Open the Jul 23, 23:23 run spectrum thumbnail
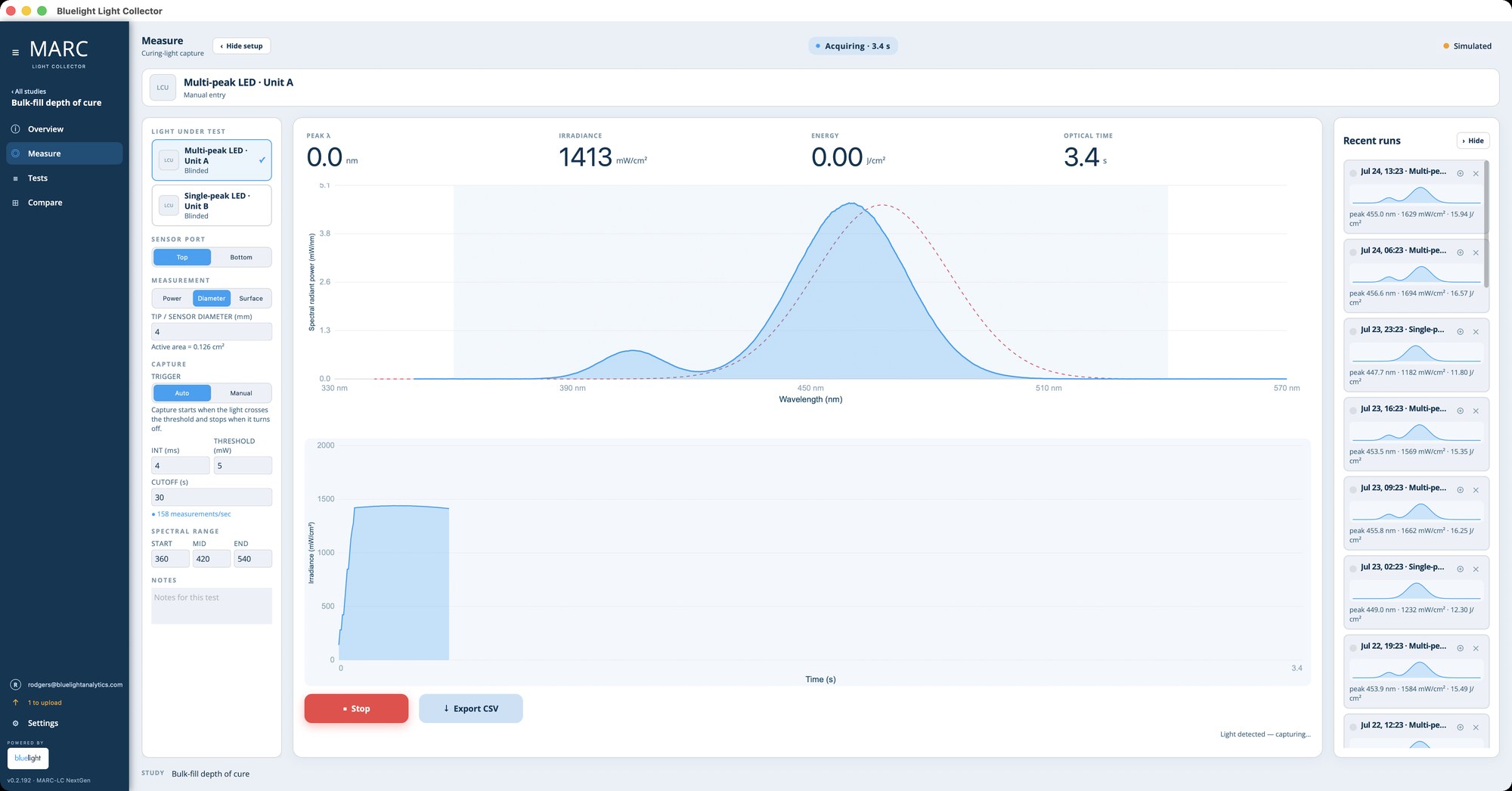The width and height of the screenshot is (1512, 791). click(x=1416, y=353)
